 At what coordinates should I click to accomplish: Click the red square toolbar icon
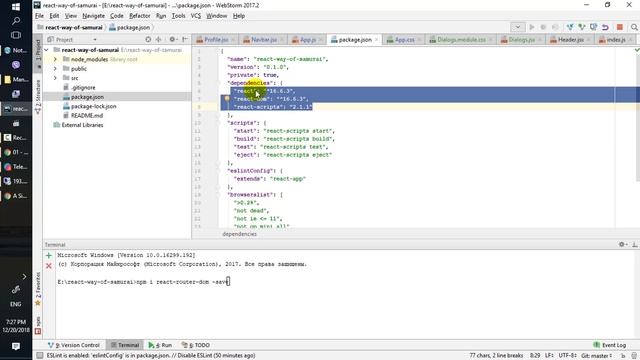[620, 27]
